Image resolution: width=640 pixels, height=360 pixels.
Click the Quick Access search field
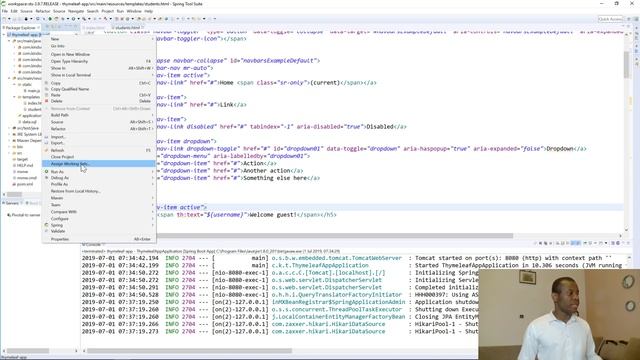(x=610, y=19)
